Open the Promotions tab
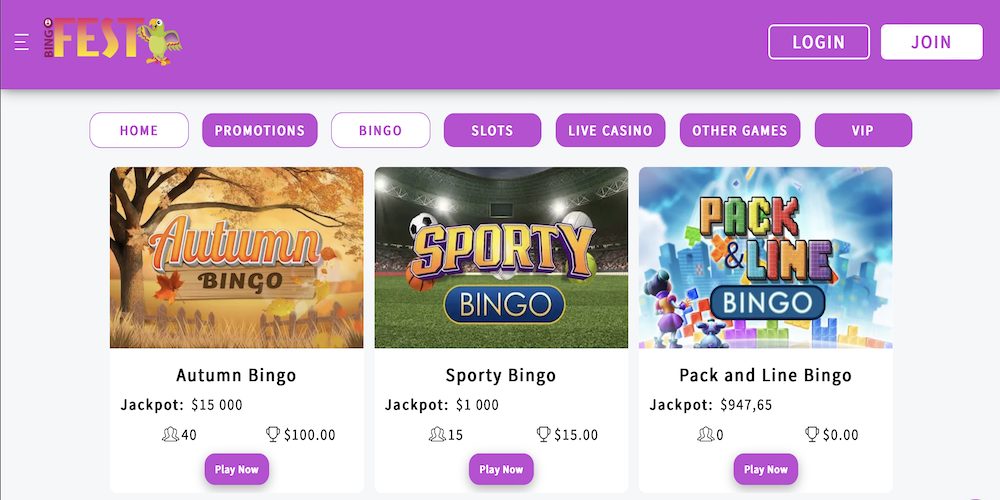This screenshot has width=1000, height=500. coord(260,130)
